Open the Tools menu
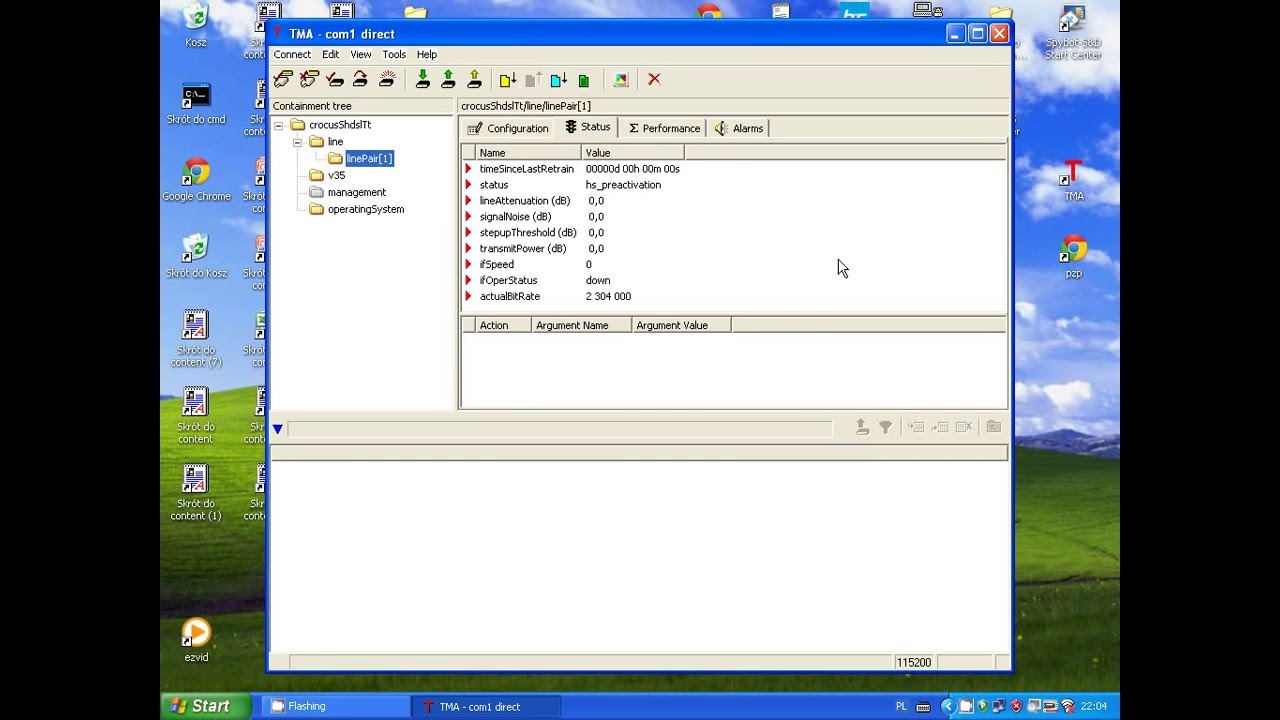The image size is (1280, 720). coord(394,54)
